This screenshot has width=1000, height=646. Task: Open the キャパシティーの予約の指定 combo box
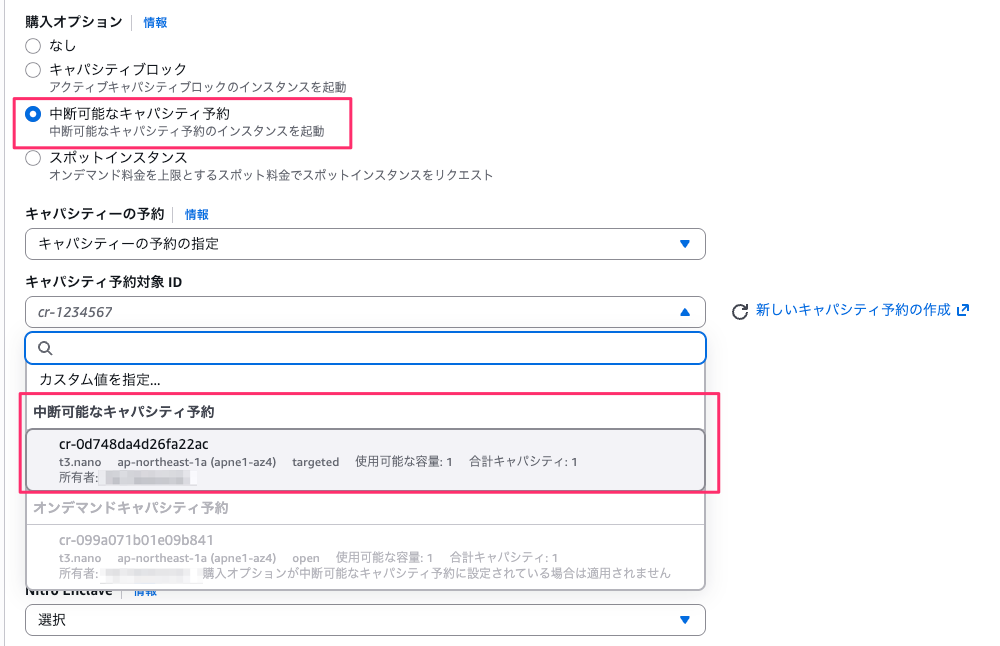[360, 243]
